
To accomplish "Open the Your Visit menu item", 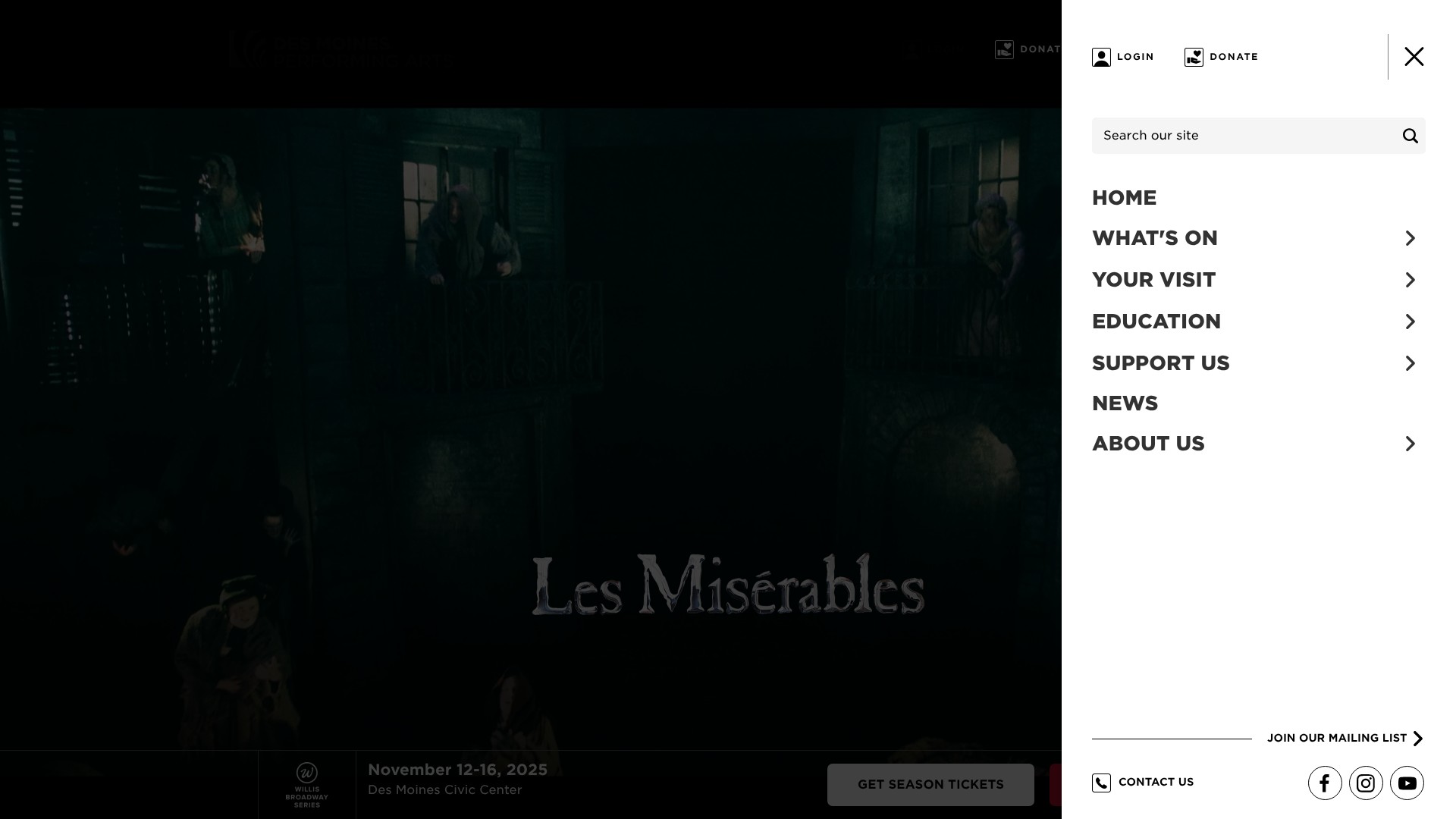I will click(x=1153, y=280).
